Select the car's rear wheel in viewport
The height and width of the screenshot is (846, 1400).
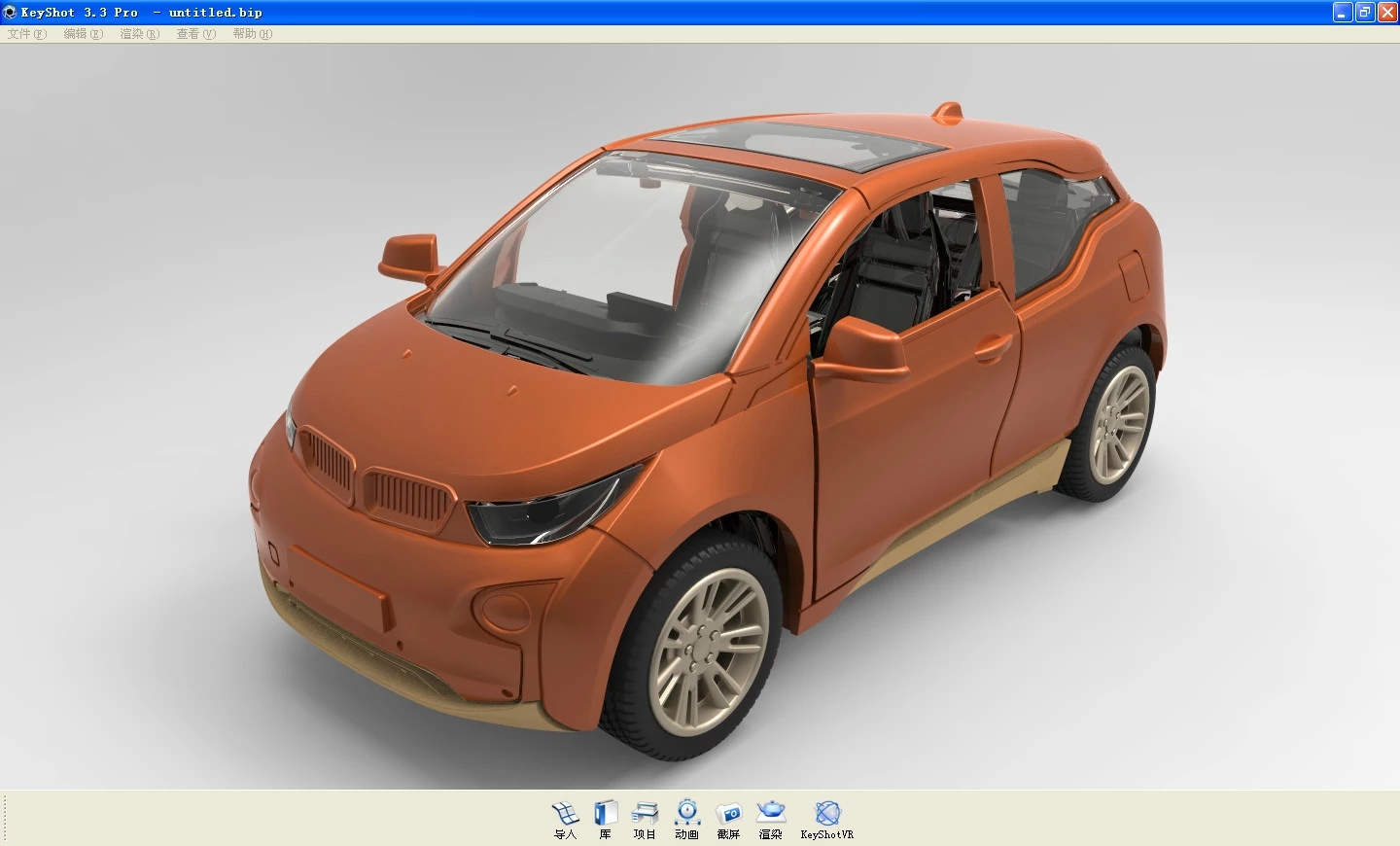(x=1116, y=423)
